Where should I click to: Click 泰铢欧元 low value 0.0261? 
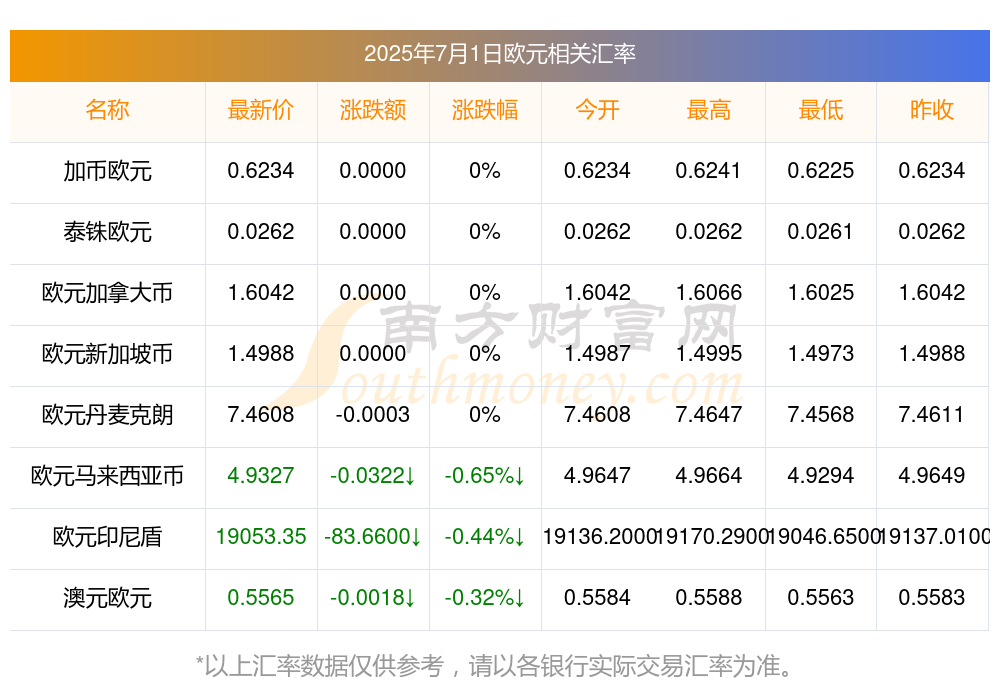tap(821, 232)
